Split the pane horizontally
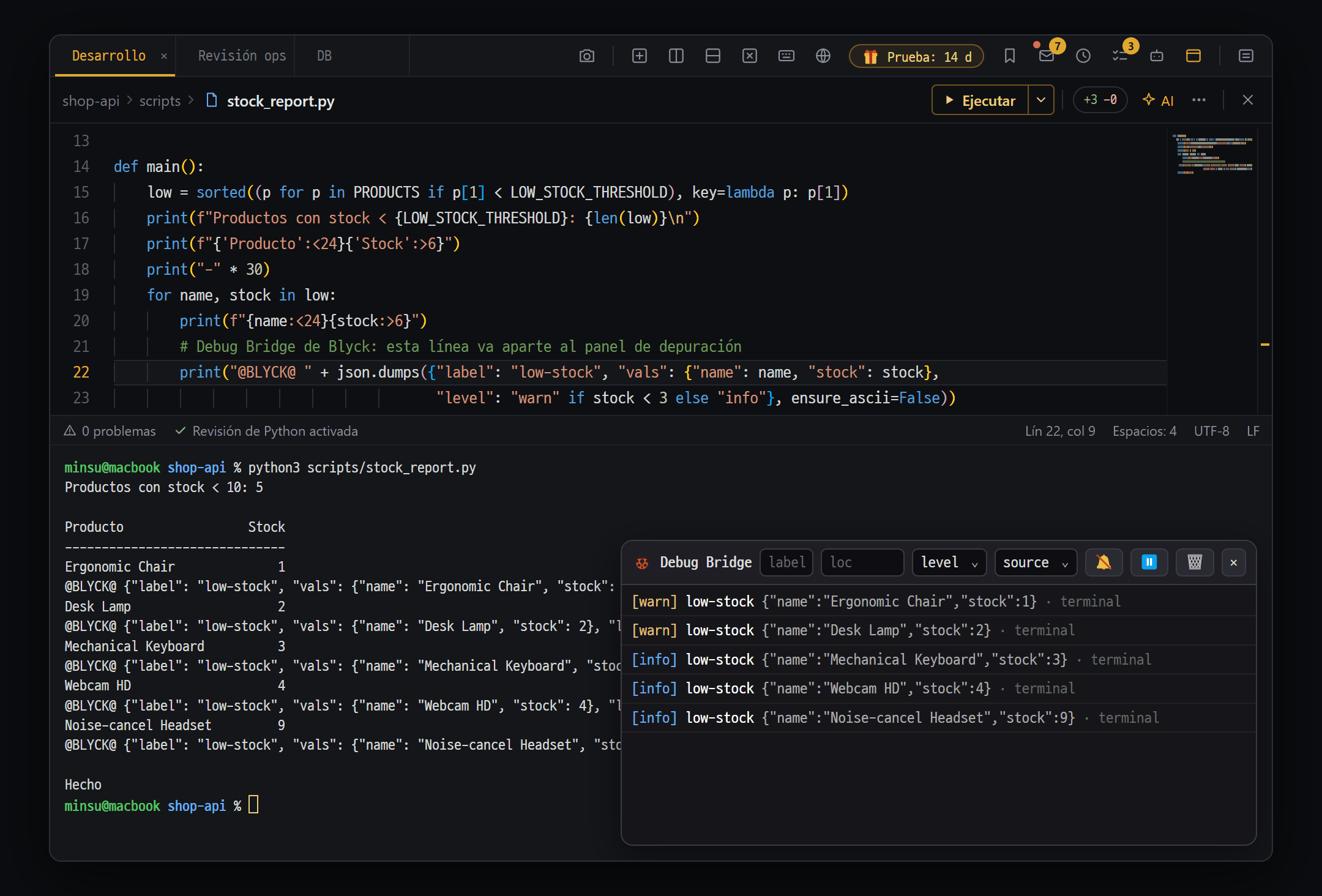Image resolution: width=1322 pixels, height=896 pixels. click(x=713, y=56)
